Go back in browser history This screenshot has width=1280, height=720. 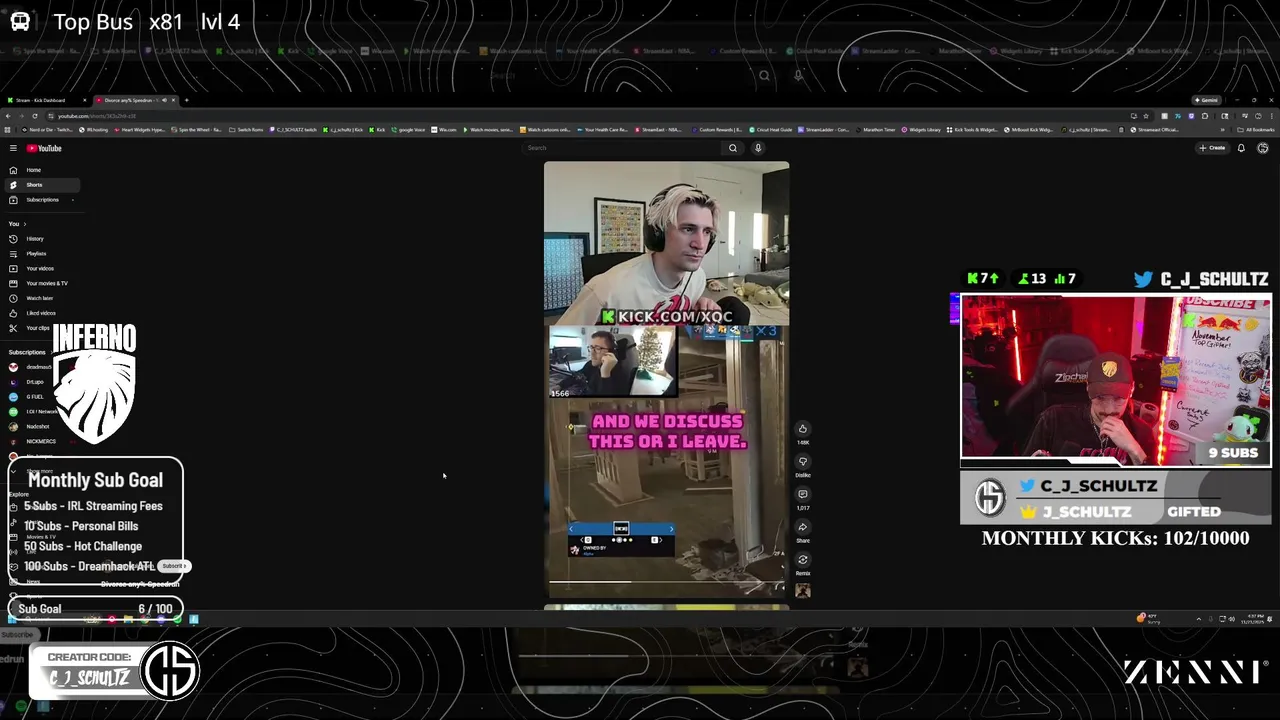click(x=8, y=116)
